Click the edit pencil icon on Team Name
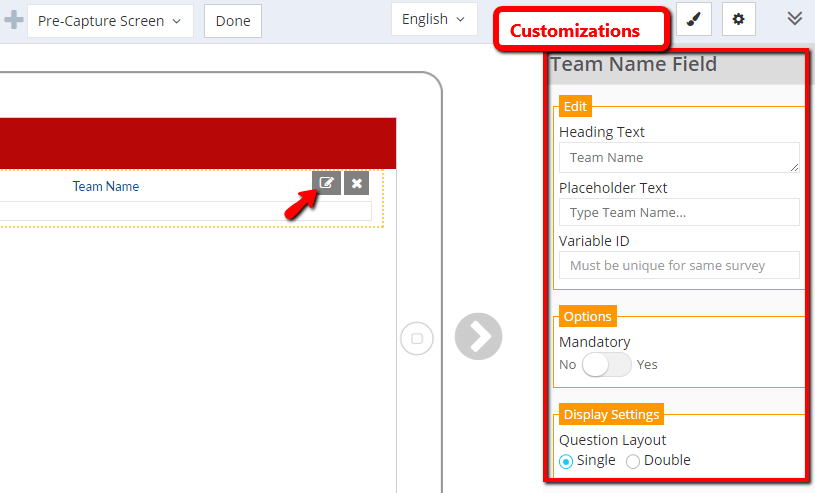Screen dimensions: 815x493 click(326, 183)
